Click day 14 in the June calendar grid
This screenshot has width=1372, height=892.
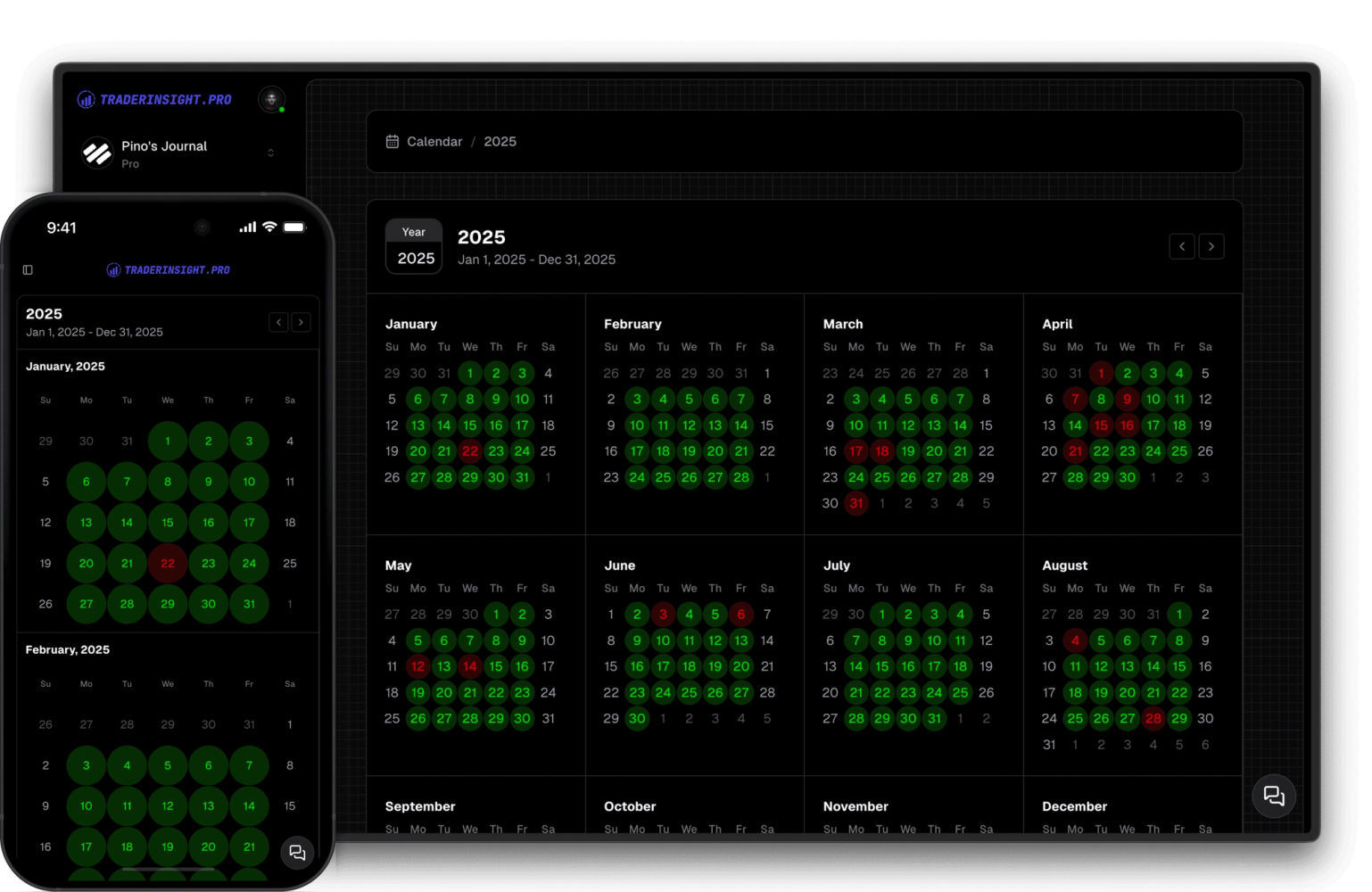coord(767,640)
